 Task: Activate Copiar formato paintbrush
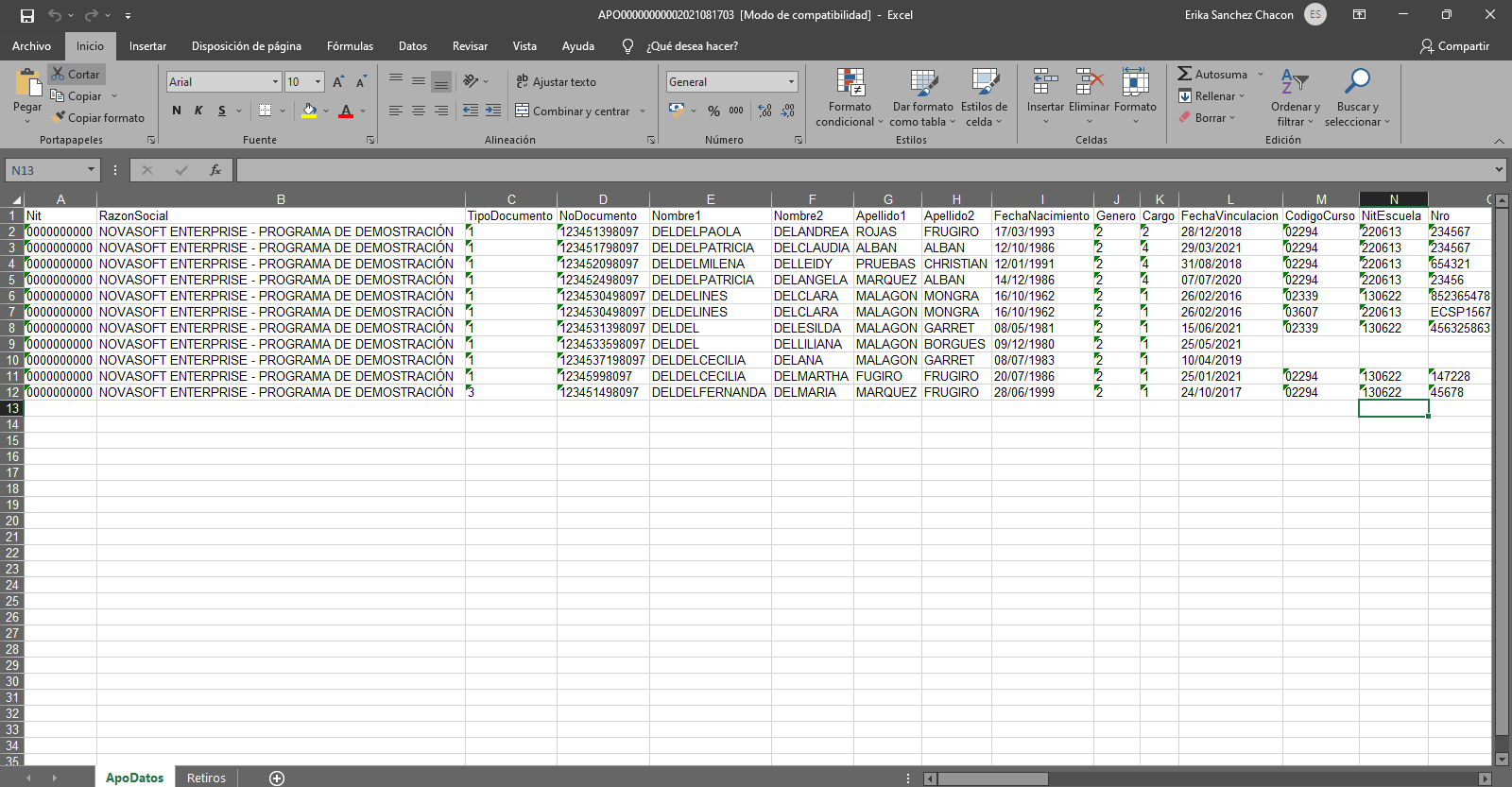(x=98, y=118)
